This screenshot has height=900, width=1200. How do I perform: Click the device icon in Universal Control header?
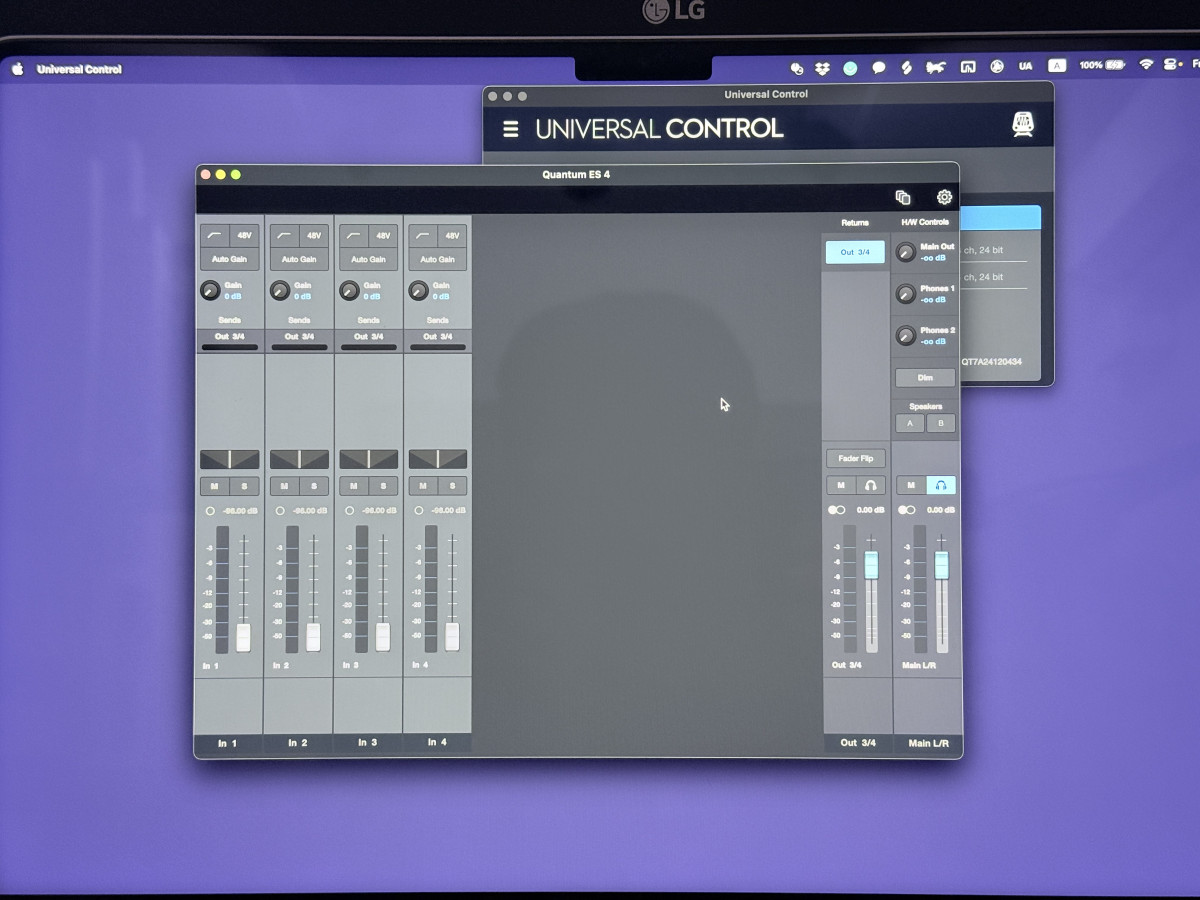coord(1022,125)
